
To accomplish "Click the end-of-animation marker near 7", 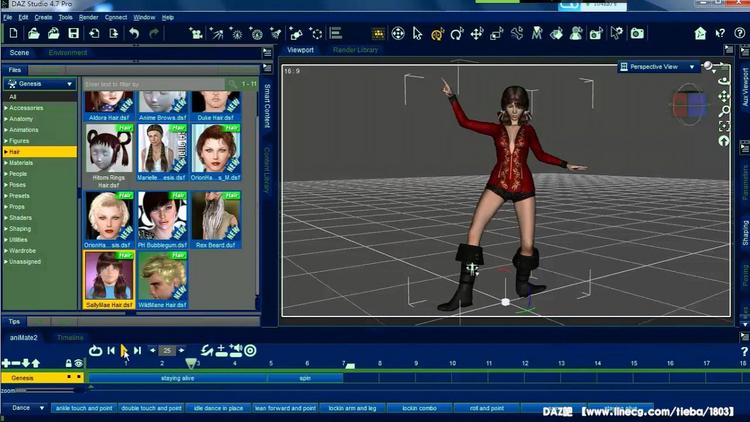I will 350,366.
